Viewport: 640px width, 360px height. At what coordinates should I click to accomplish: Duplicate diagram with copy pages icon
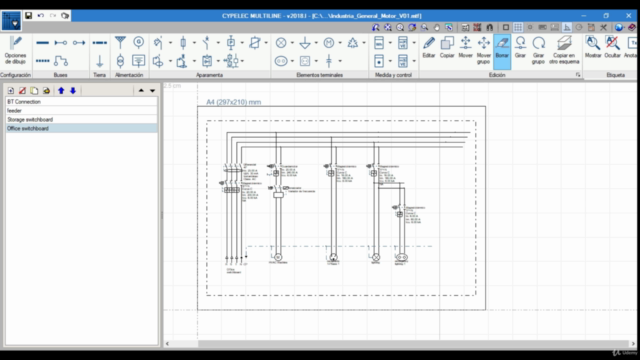[34, 91]
